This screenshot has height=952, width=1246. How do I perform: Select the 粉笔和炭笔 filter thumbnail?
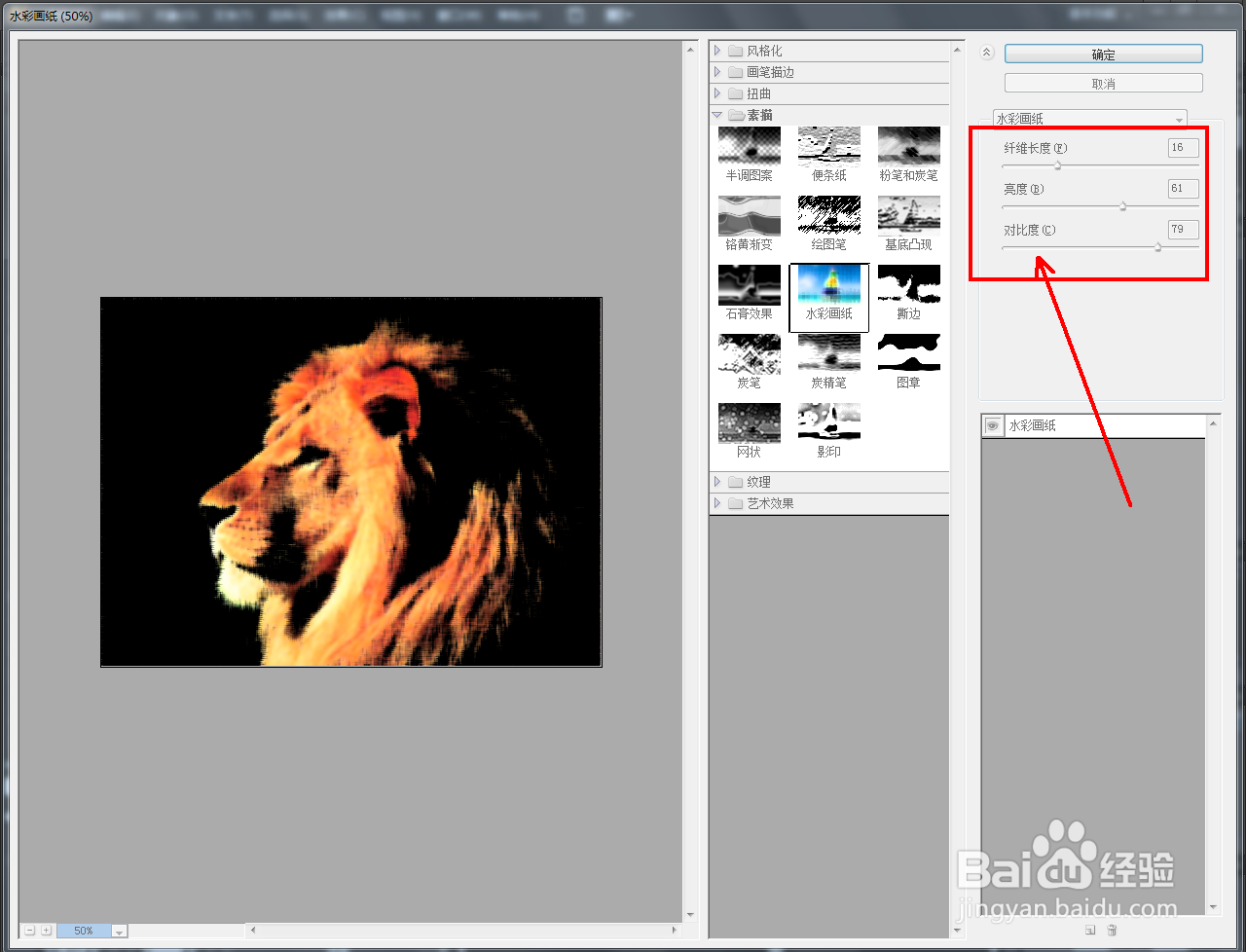[908, 146]
